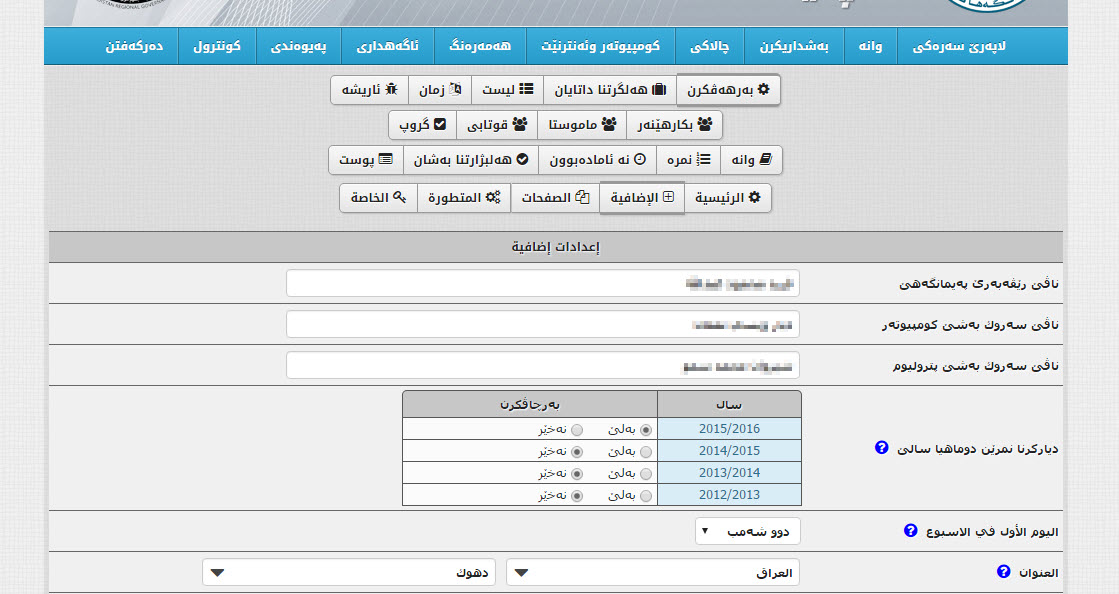Viewport: 1119px width, 594px height.
Task: Open the first weekday dropdown دوو شەمب
Action: click(748, 531)
